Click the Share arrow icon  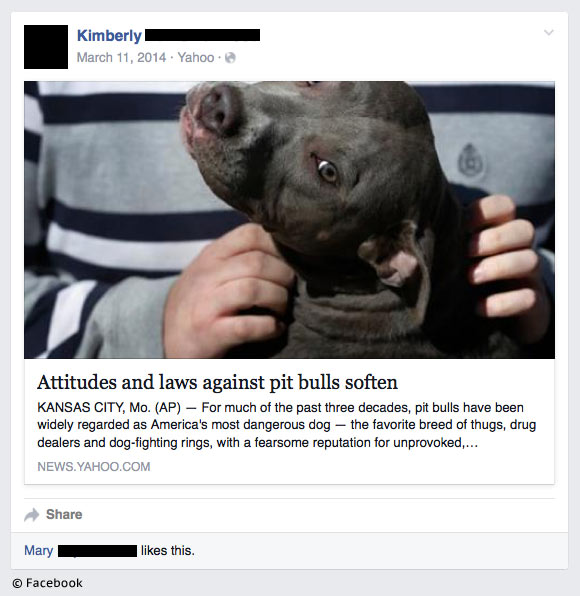pos(32,515)
